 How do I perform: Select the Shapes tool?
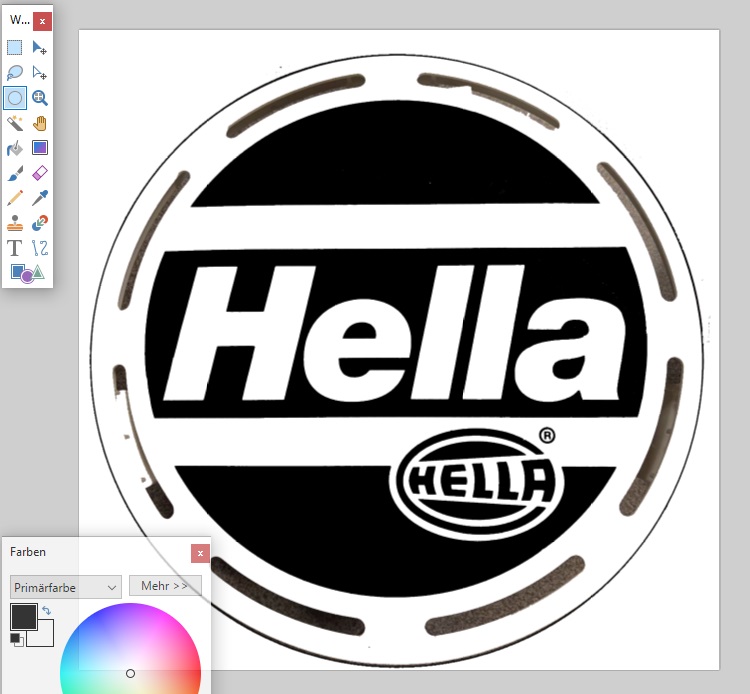click(27, 274)
